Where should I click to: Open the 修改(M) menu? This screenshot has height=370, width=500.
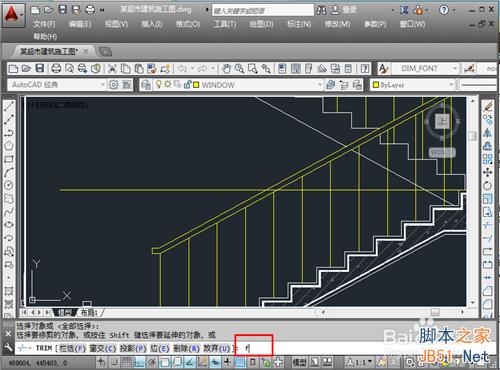point(338,24)
